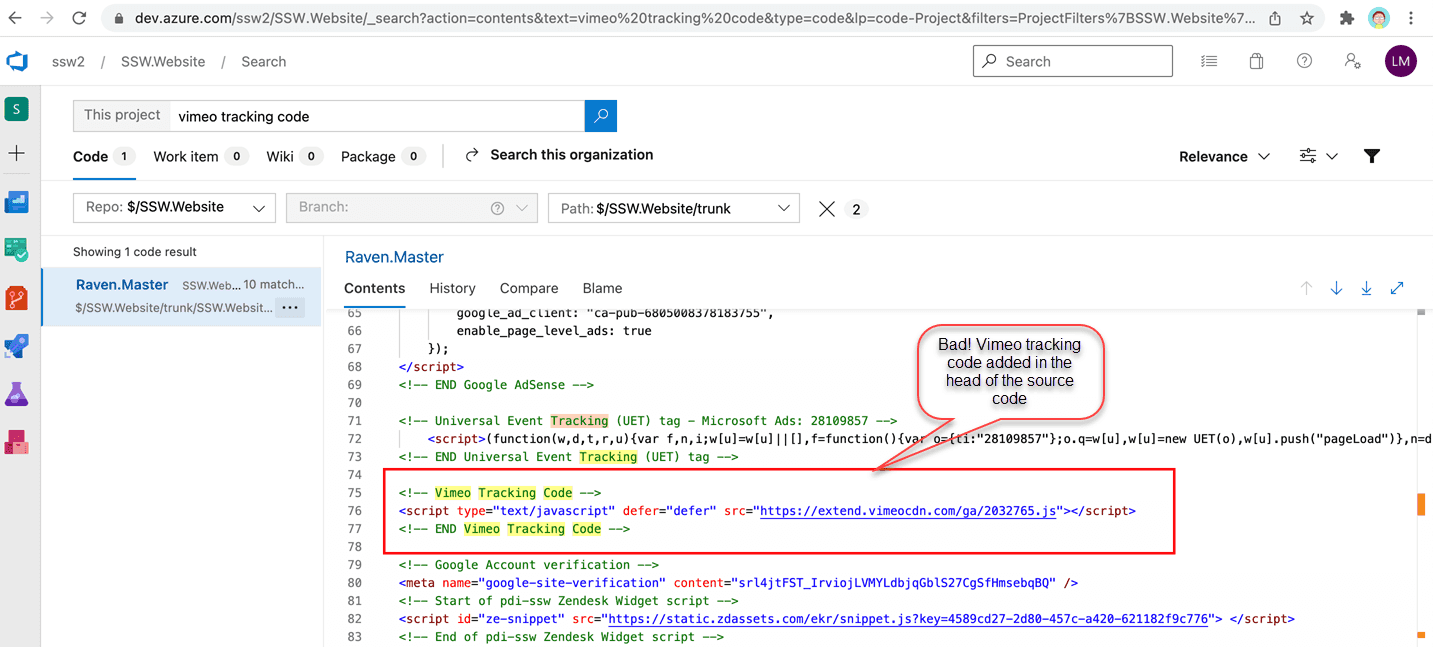
Task: Open Pipelines icon in the sidebar
Action: coord(17,346)
